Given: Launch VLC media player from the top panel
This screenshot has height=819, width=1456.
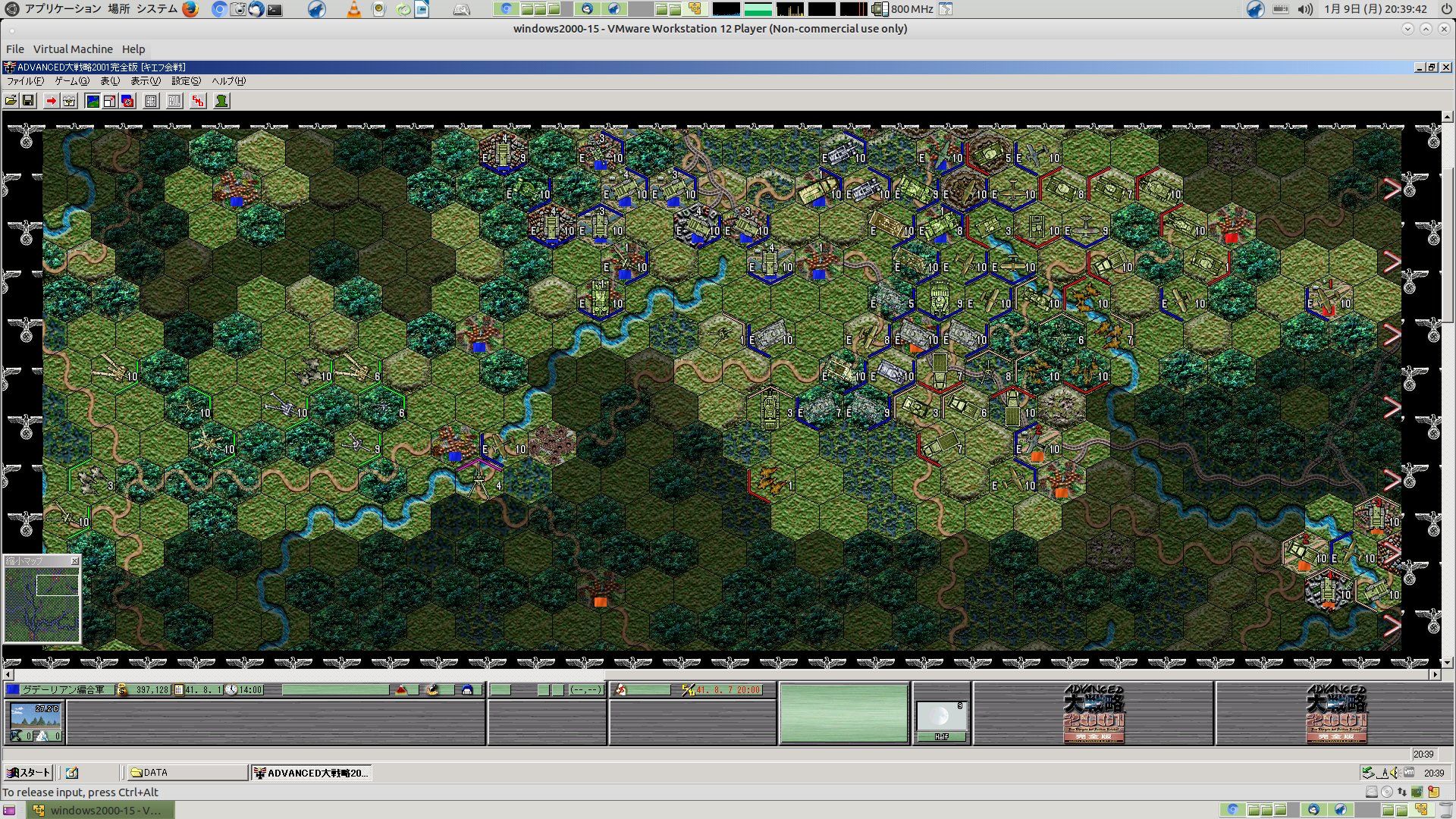Looking at the screenshot, I should 354,9.
